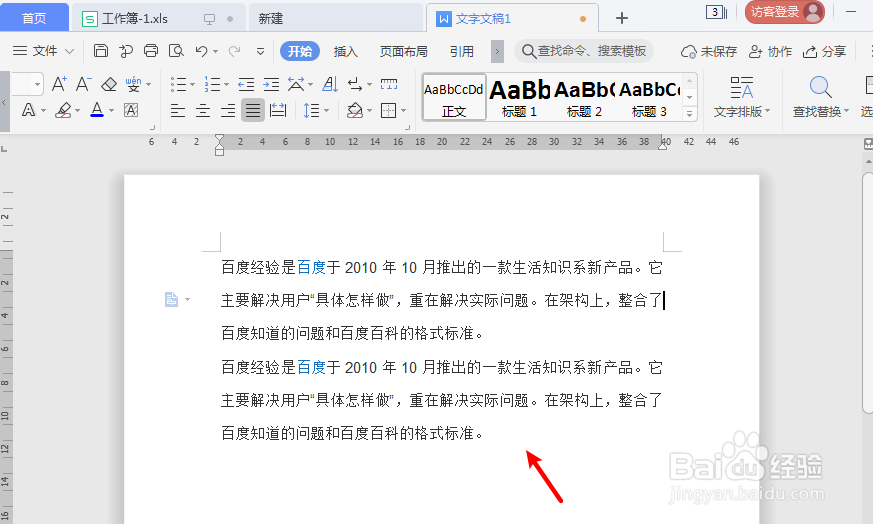The height and width of the screenshot is (524, 873).
Task: Click the command search box
Action: pyautogui.click(x=583, y=51)
